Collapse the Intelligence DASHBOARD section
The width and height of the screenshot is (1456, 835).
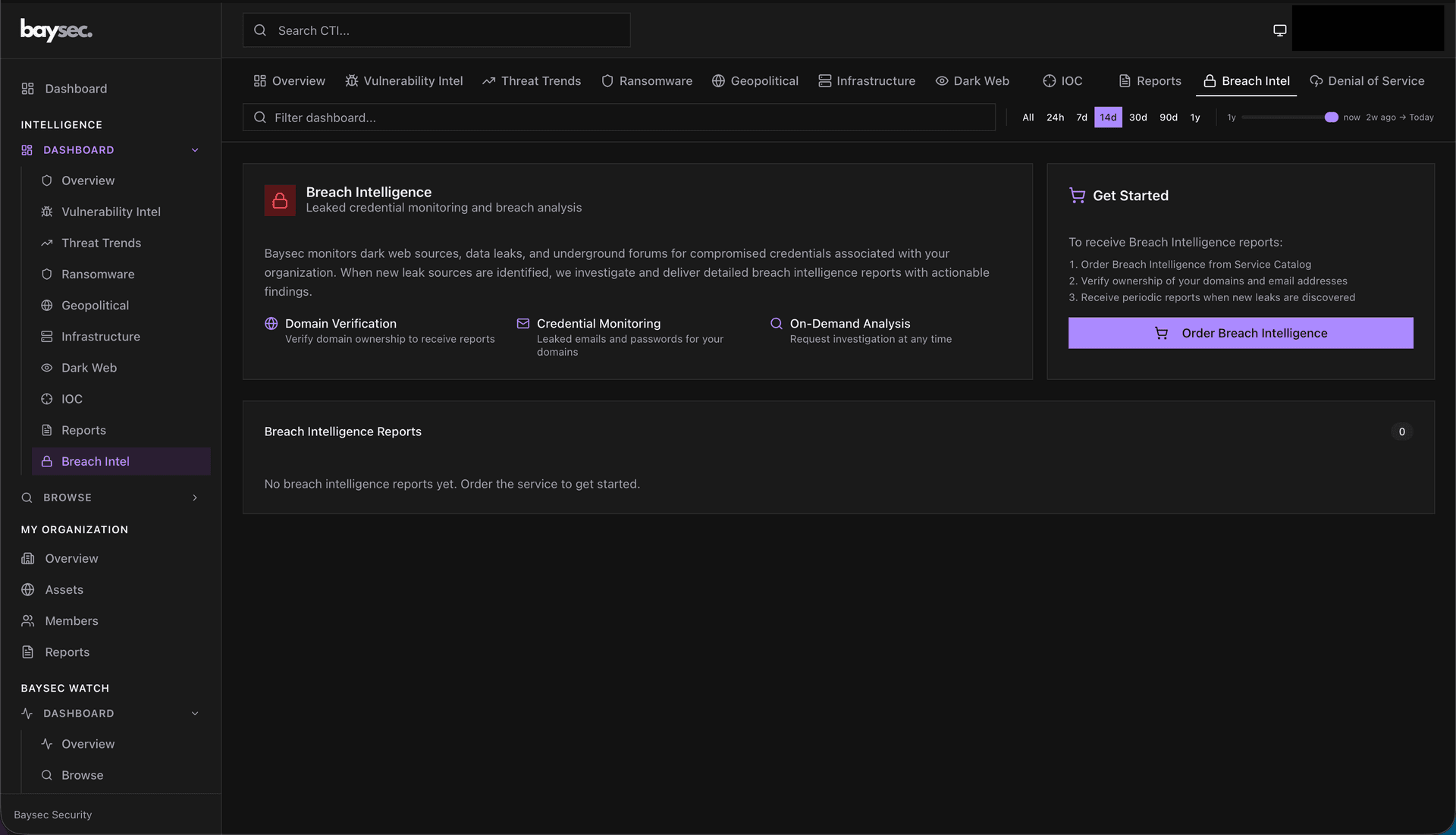pos(195,150)
